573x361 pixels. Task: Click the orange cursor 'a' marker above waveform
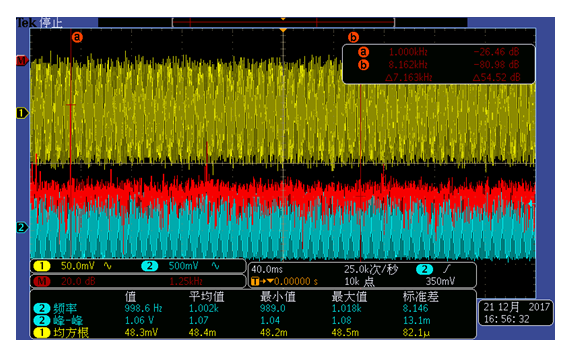(x=77, y=37)
